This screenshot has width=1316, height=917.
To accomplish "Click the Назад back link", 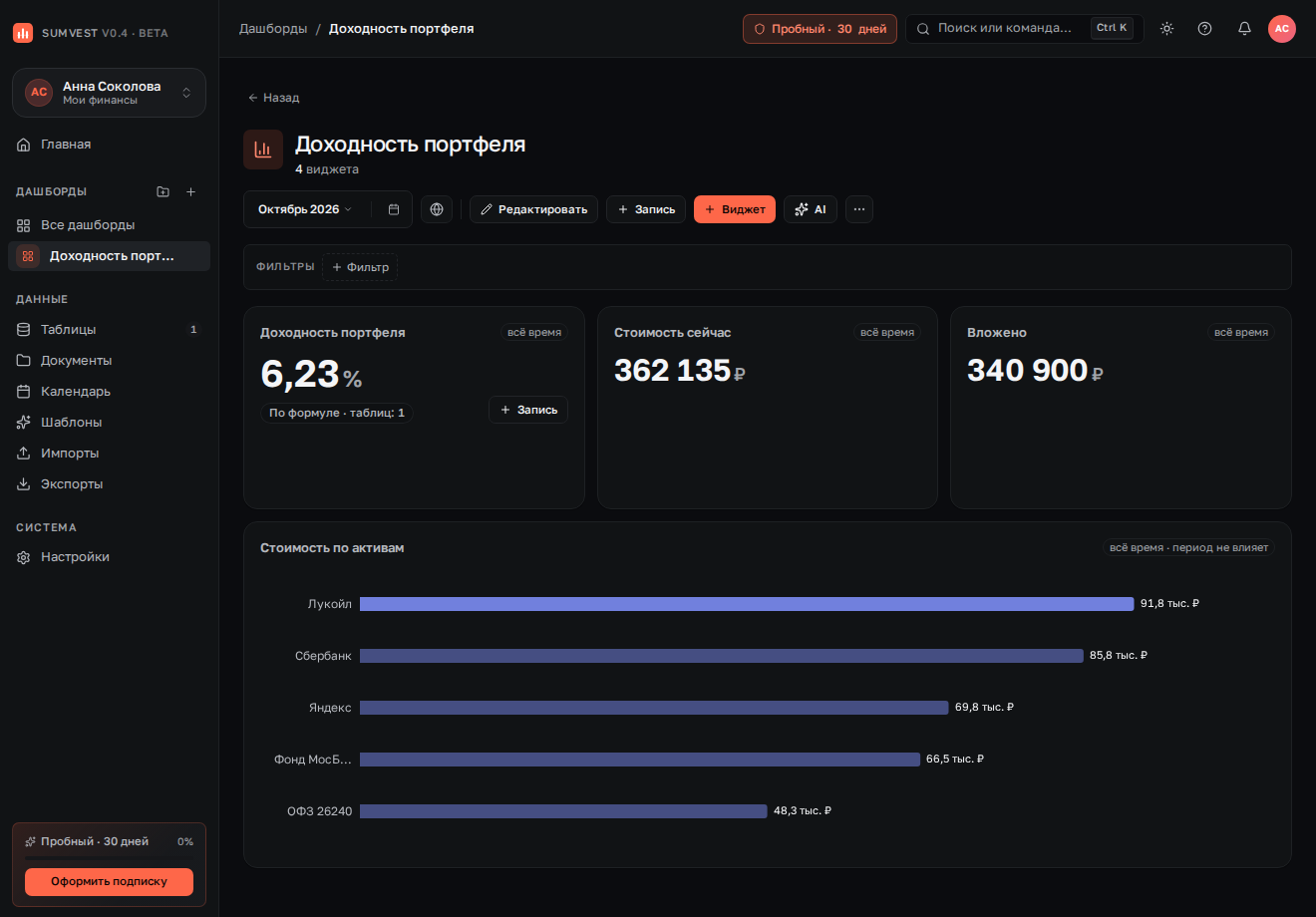I will (273, 98).
